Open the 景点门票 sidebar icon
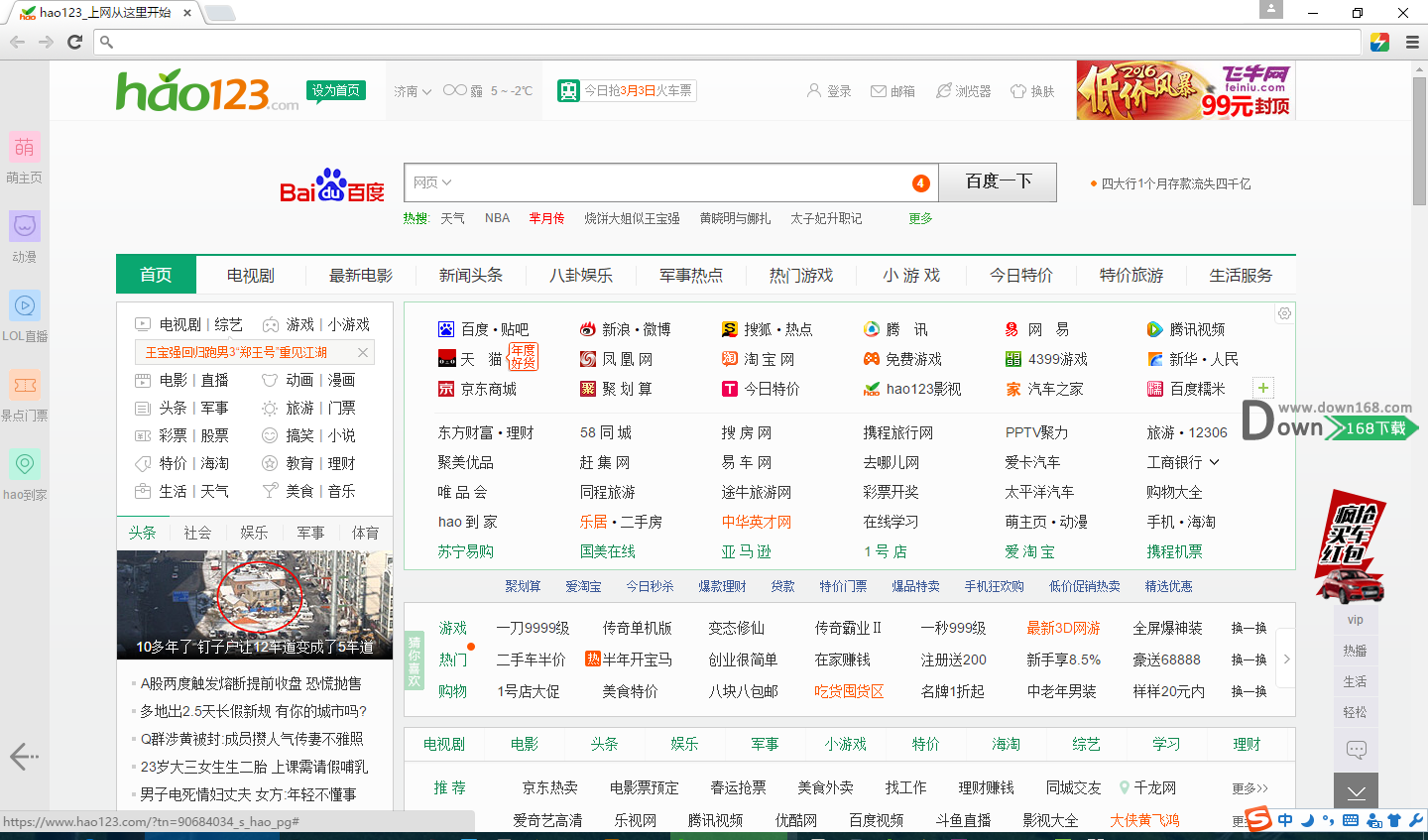This screenshot has width=1428, height=840. point(25,385)
